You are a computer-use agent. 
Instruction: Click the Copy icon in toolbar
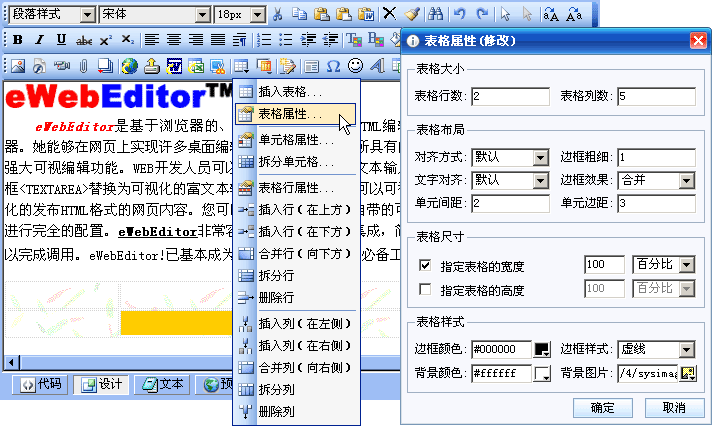[x=299, y=15]
